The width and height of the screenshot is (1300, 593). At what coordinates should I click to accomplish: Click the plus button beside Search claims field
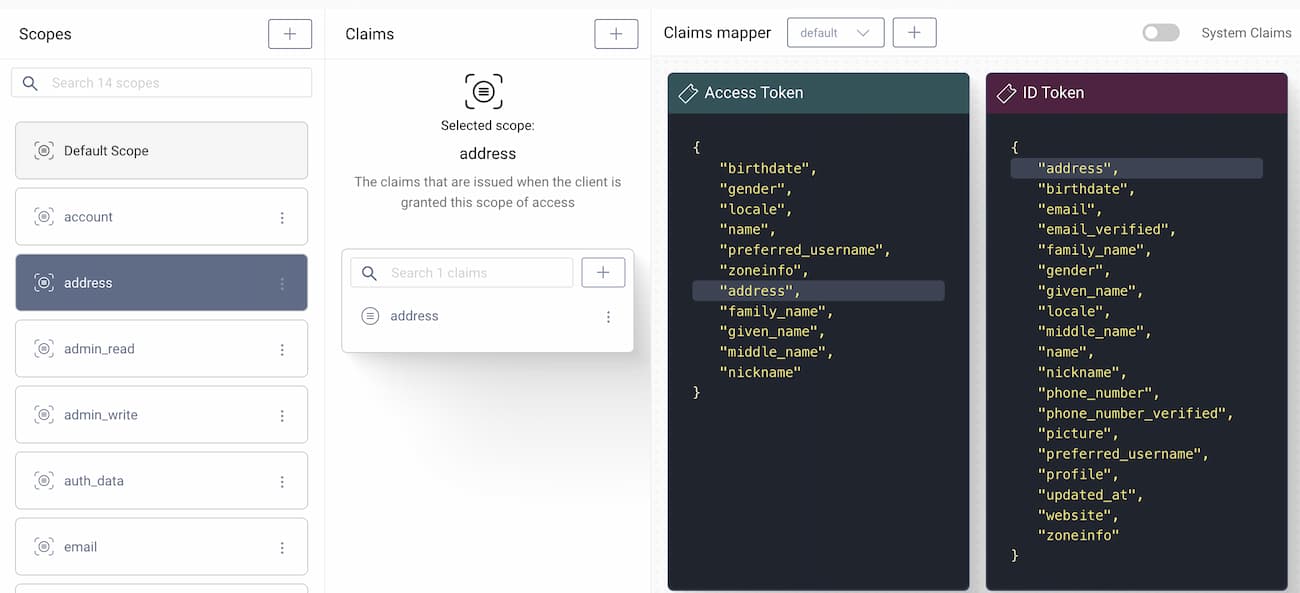(603, 273)
